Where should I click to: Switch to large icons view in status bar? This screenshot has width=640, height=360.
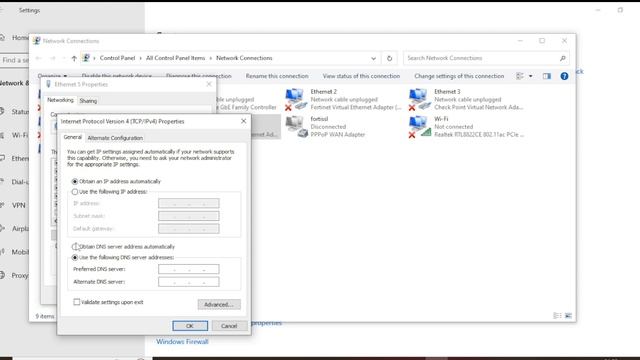coord(568,316)
